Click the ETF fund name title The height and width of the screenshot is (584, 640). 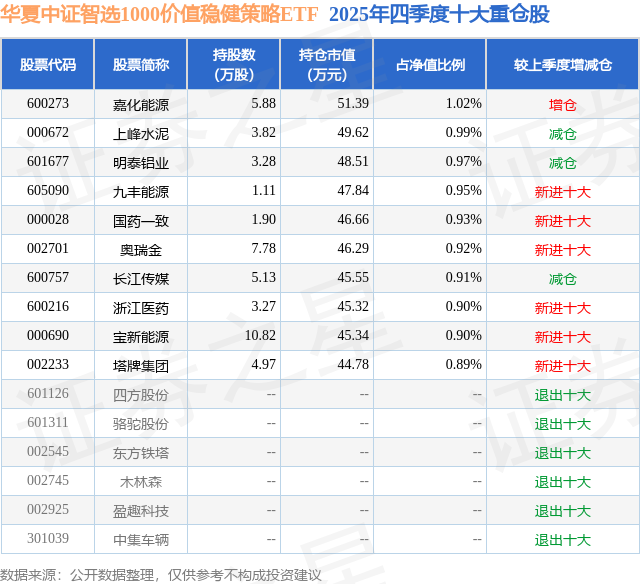tap(159, 14)
